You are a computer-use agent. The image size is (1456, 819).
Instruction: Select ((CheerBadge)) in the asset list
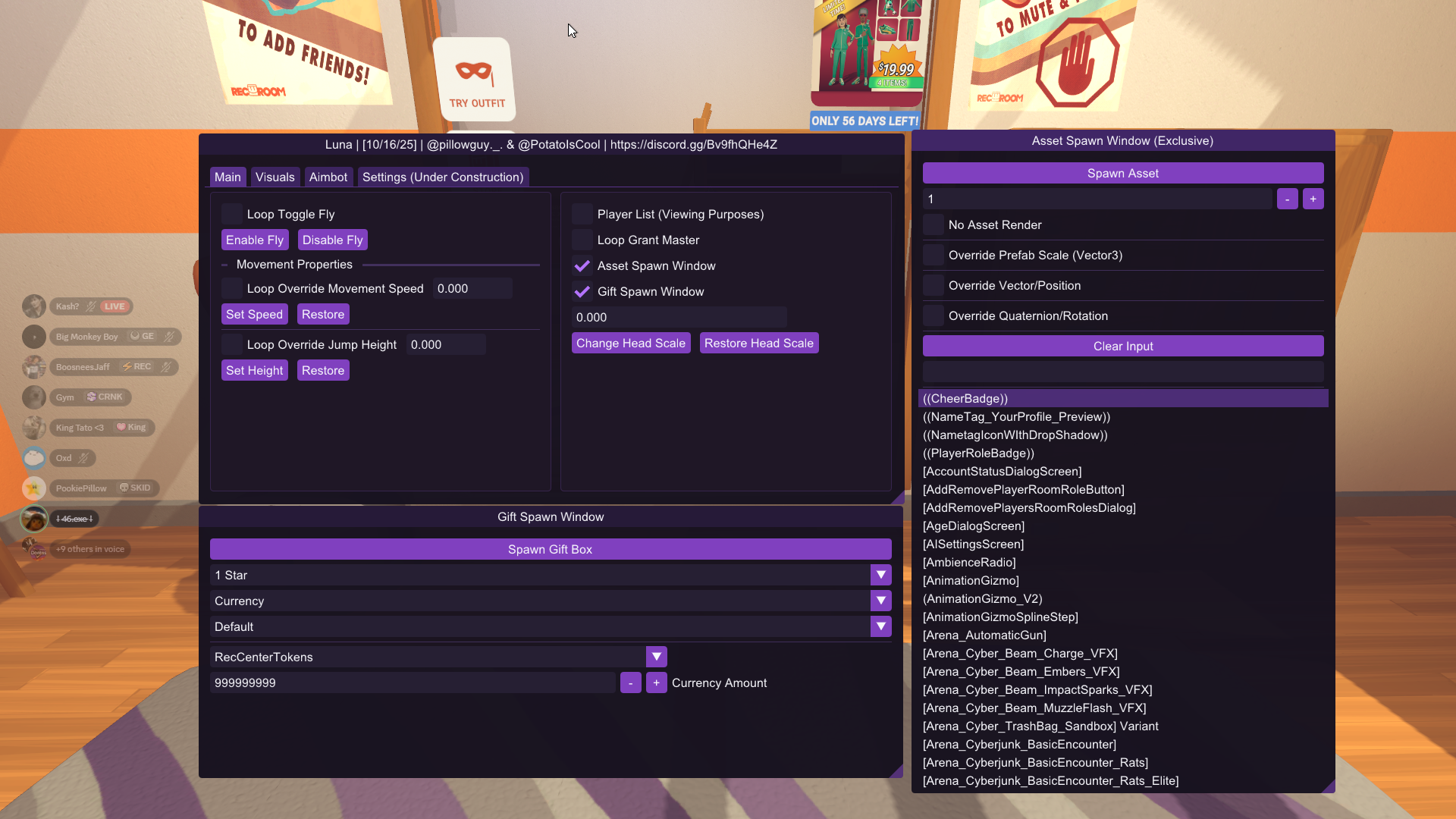pyautogui.click(x=1122, y=398)
